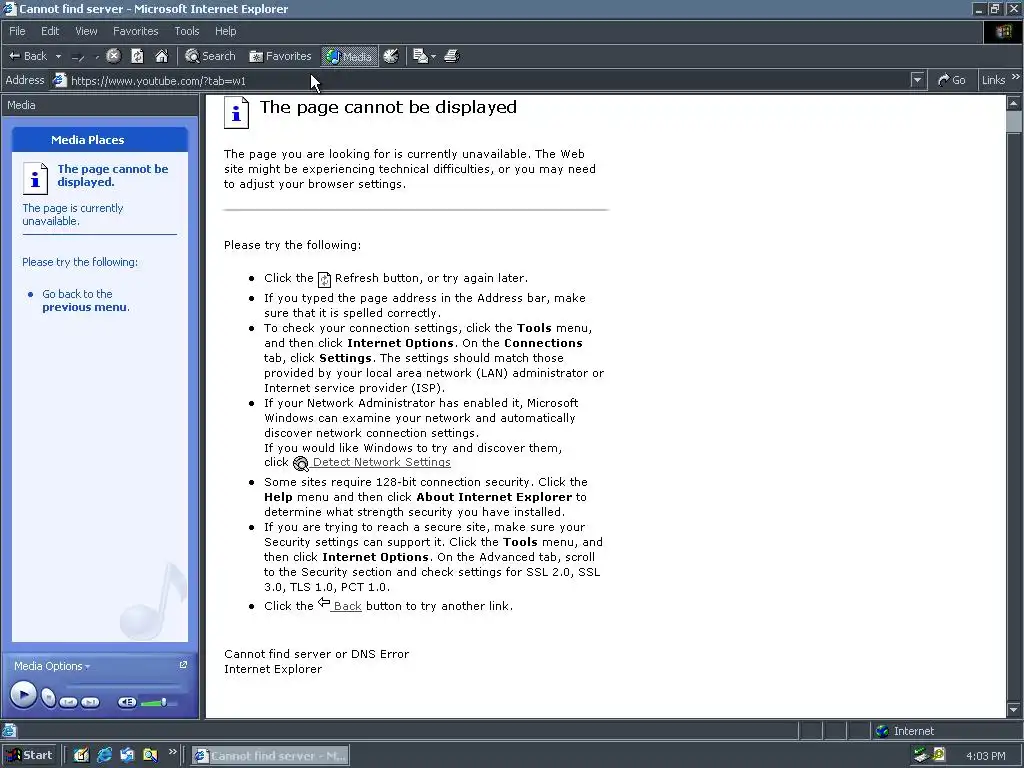Click the Forward arrow toolbar button
1024x768 pixels.
pyautogui.click(x=78, y=57)
